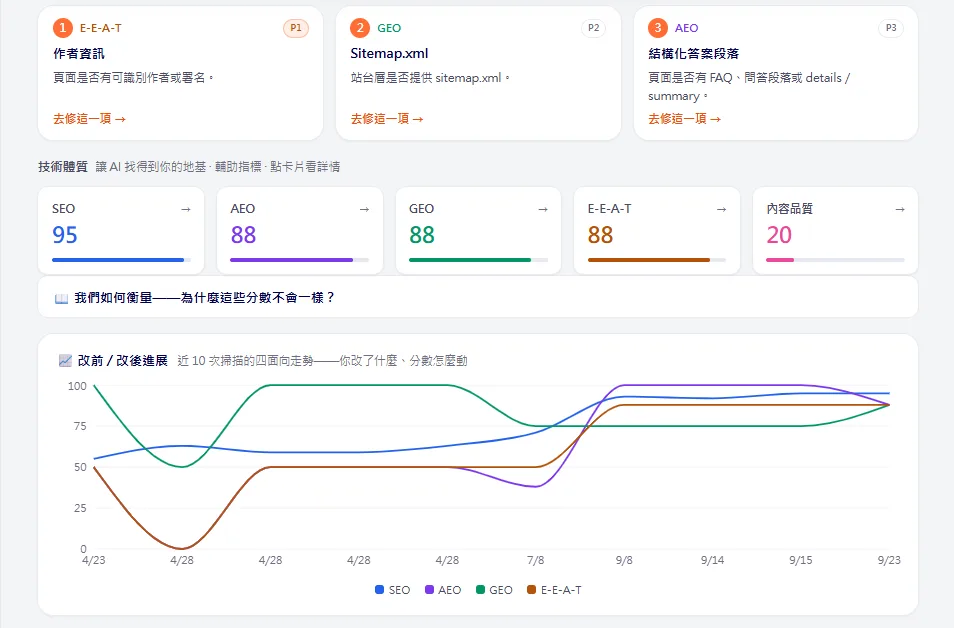
Task: Click the orange number 3 badge for AEO
Action: tap(658, 28)
